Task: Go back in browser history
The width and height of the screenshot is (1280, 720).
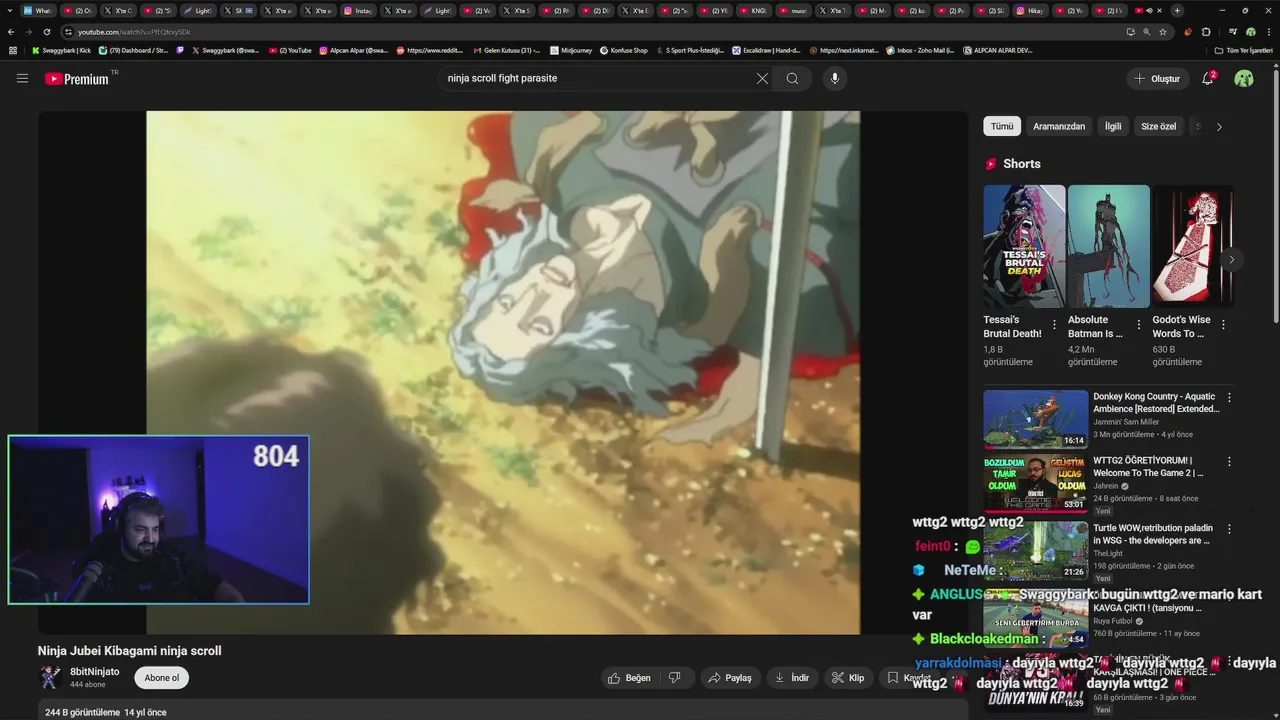Action: point(11,32)
